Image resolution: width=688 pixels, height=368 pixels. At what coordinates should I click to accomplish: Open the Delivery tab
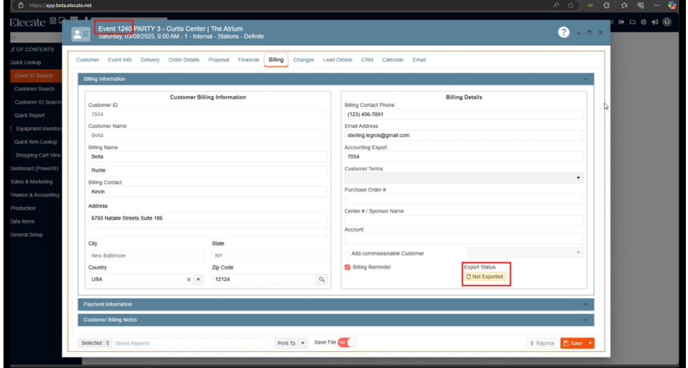click(x=150, y=60)
